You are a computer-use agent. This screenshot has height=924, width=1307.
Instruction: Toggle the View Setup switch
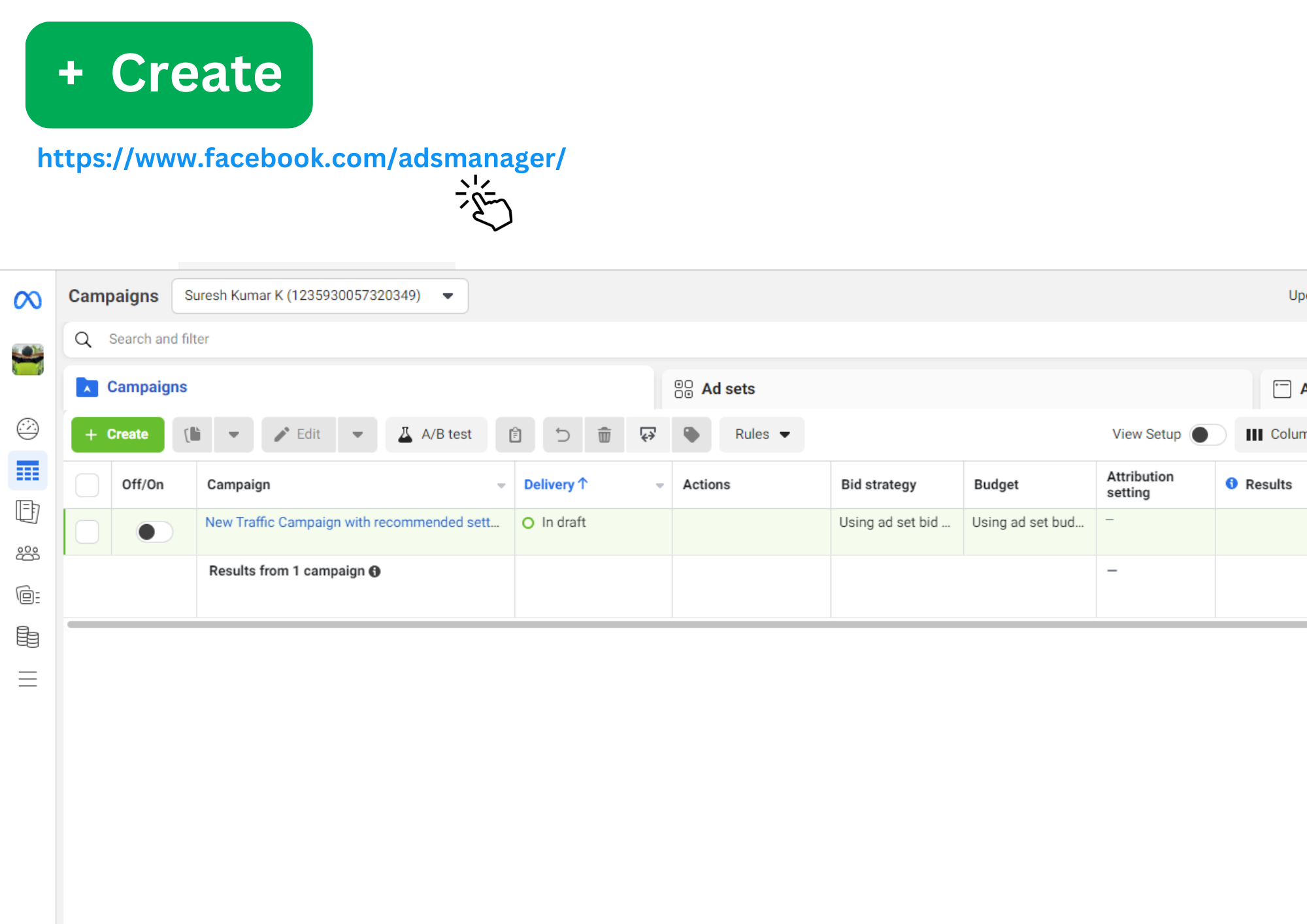tap(1207, 435)
